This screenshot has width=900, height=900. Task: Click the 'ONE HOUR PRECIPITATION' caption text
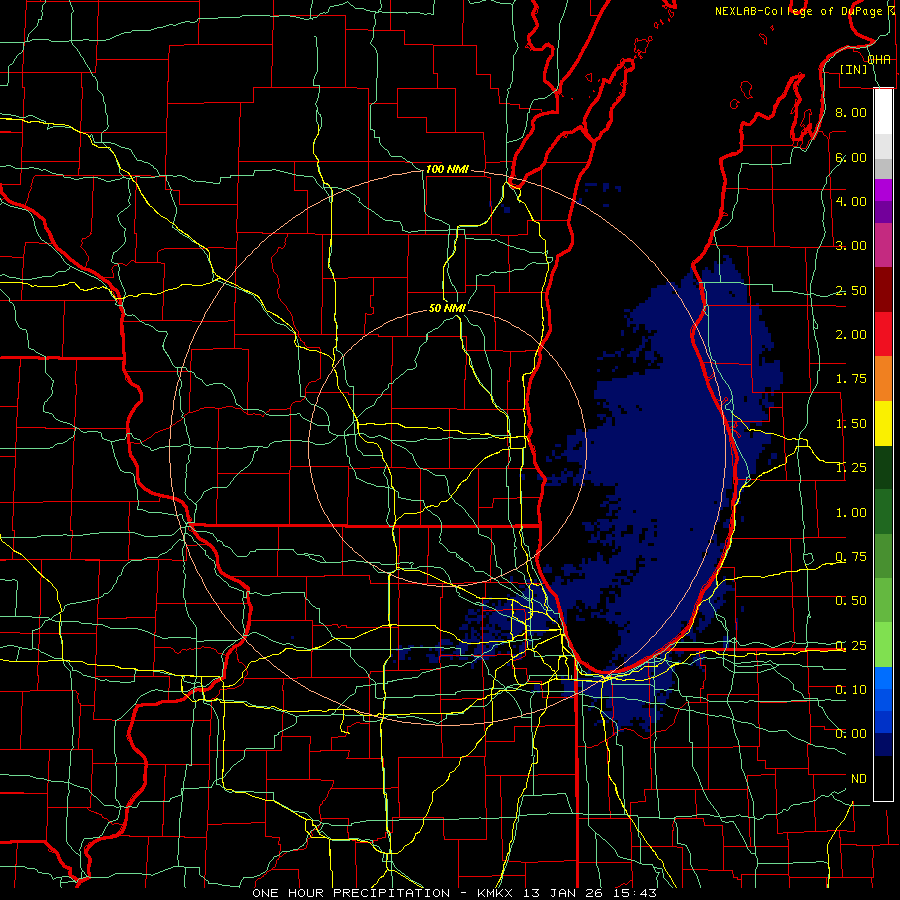(x=351, y=893)
